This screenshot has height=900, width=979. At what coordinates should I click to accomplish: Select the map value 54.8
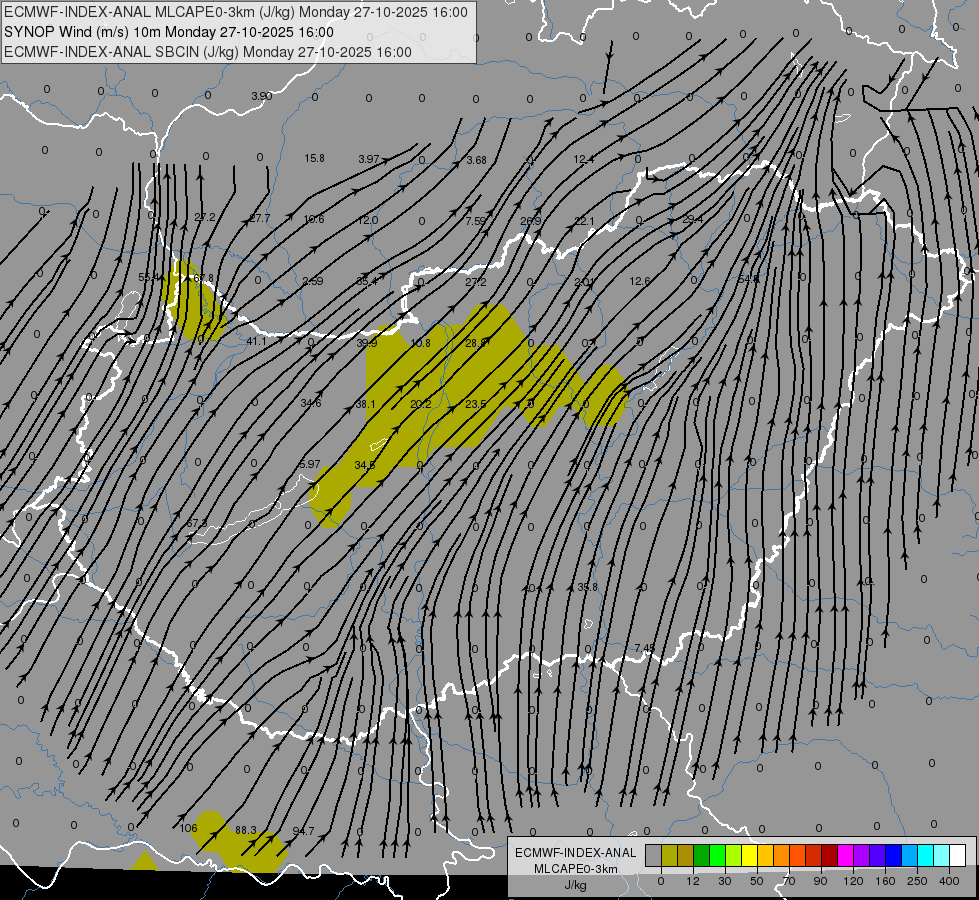(x=748, y=279)
